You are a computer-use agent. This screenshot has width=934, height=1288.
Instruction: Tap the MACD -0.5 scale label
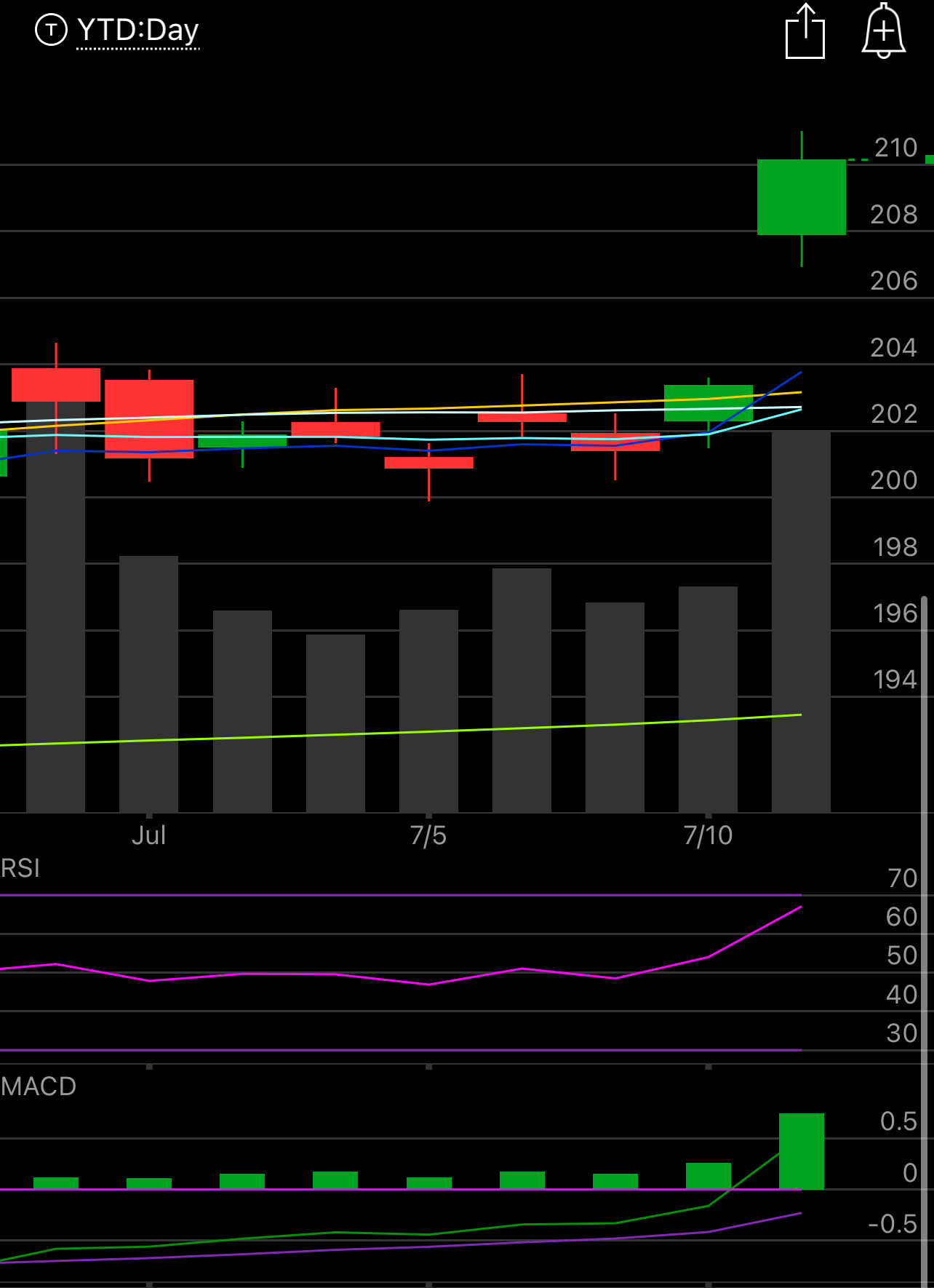(x=893, y=1224)
